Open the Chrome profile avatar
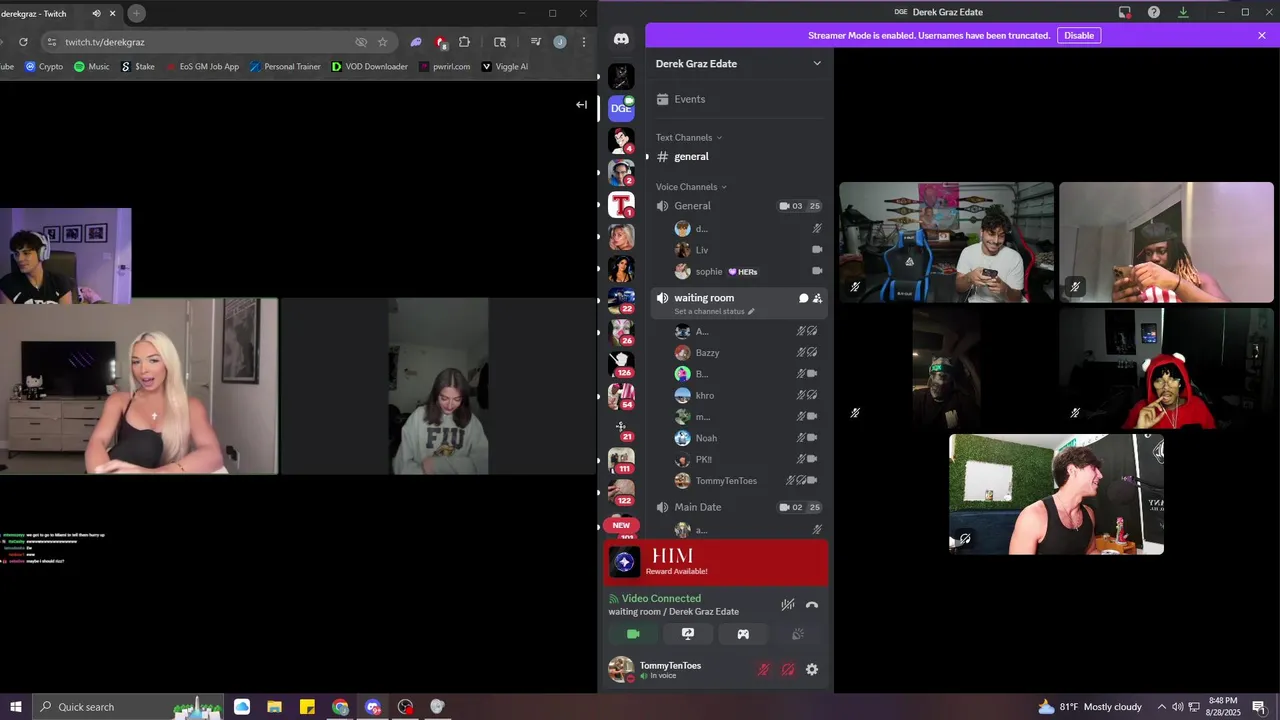Image resolution: width=1280 pixels, height=720 pixels. coord(560,42)
